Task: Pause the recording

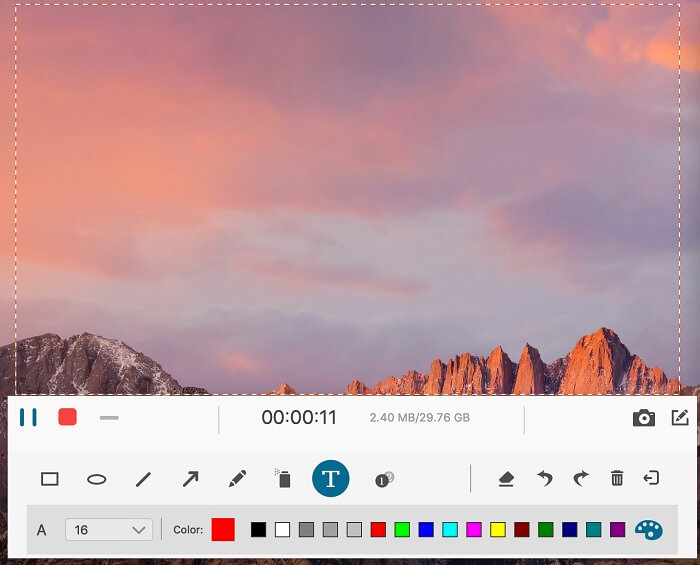Action: (x=28, y=417)
